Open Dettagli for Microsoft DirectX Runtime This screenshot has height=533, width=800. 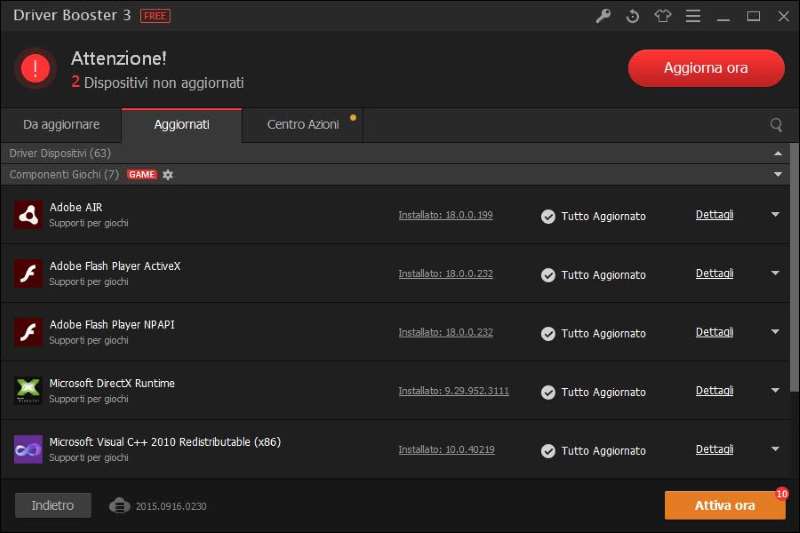(x=714, y=391)
